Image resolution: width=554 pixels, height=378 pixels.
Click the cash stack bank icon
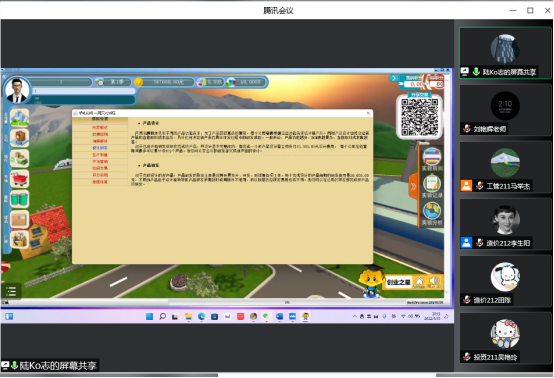(x=19, y=158)
